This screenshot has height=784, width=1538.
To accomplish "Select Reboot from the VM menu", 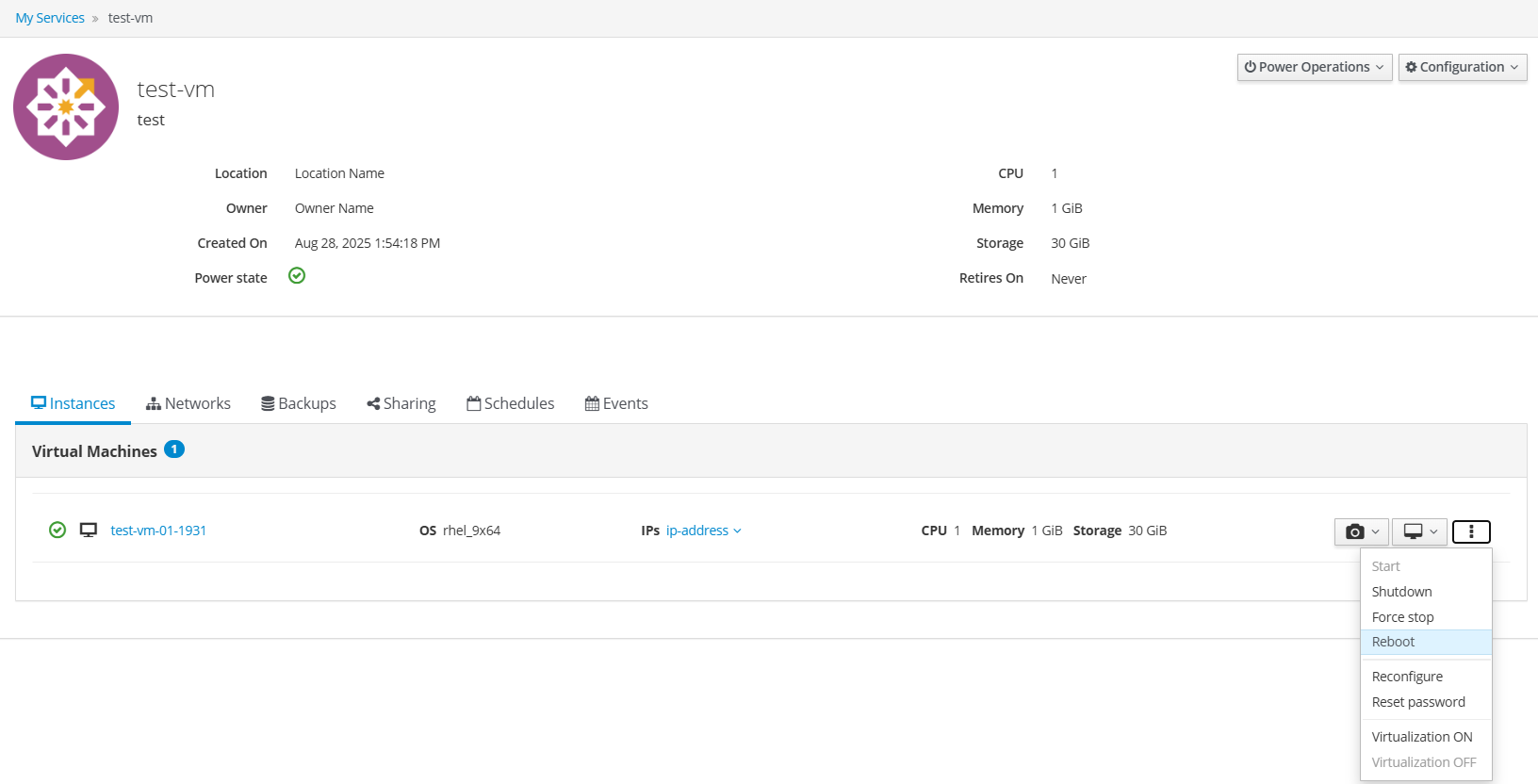I will click(x=1393, y=642).
